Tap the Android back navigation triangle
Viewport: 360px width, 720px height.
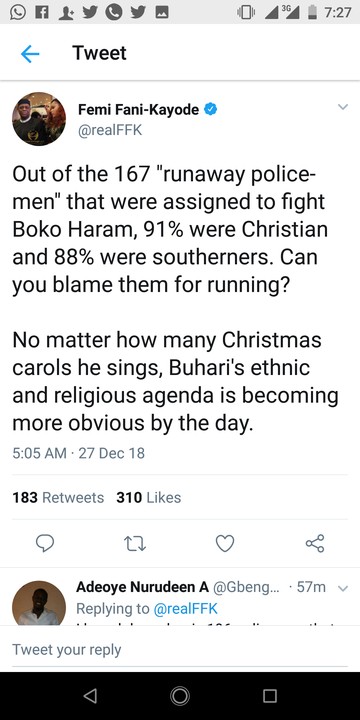[90, 696]
